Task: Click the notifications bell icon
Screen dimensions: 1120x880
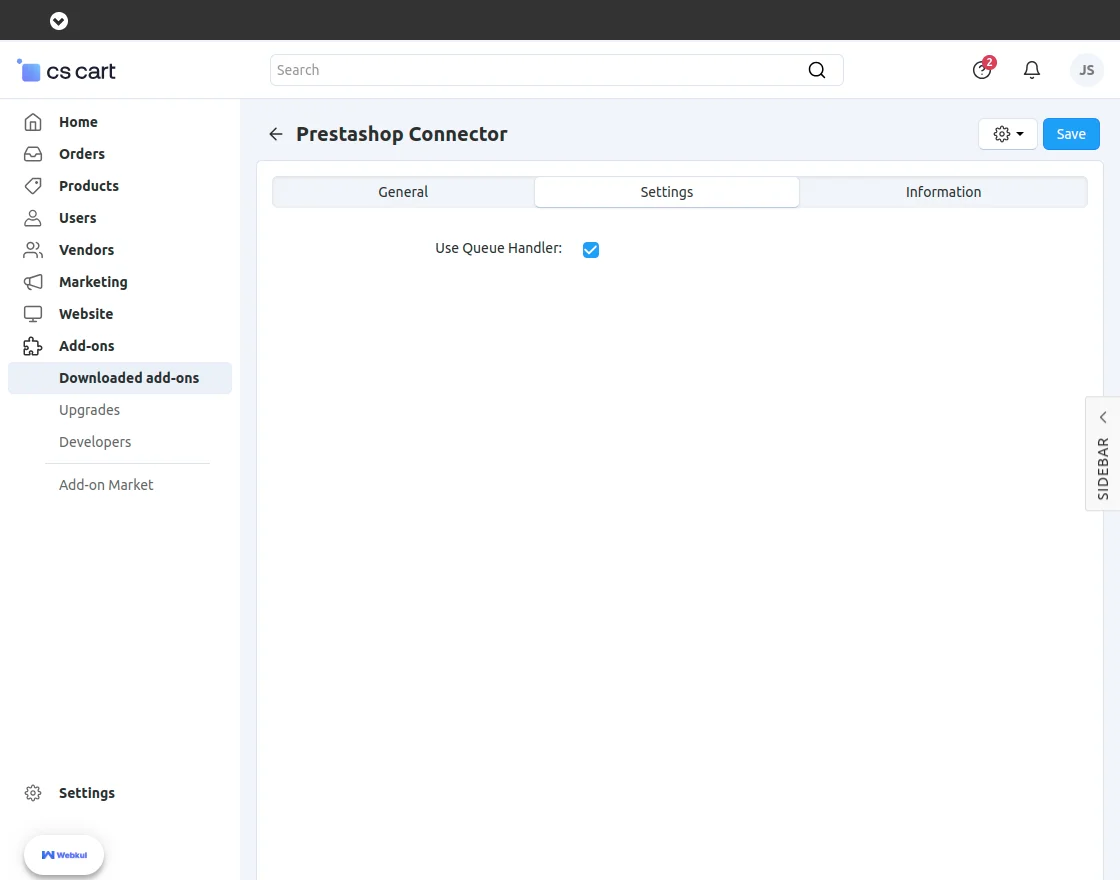Action: (1032, 70)
